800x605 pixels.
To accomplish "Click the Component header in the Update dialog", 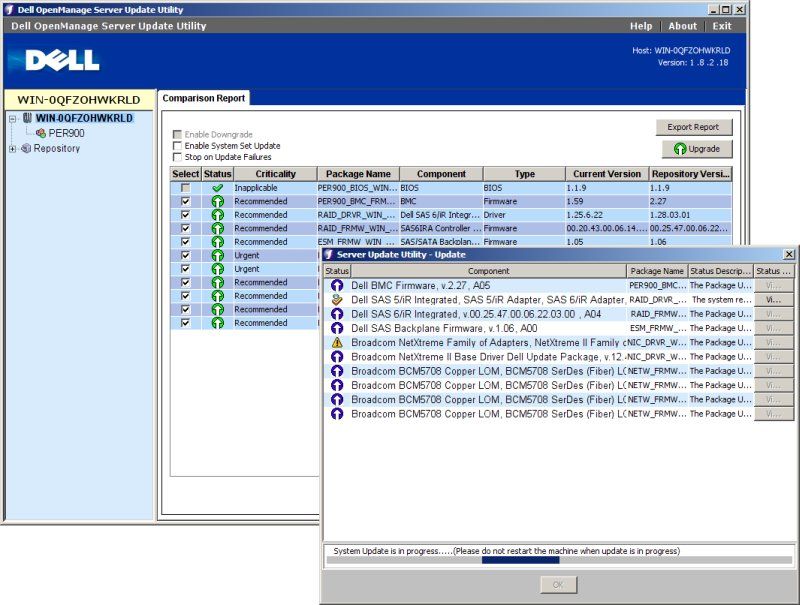I will [489, 271].
